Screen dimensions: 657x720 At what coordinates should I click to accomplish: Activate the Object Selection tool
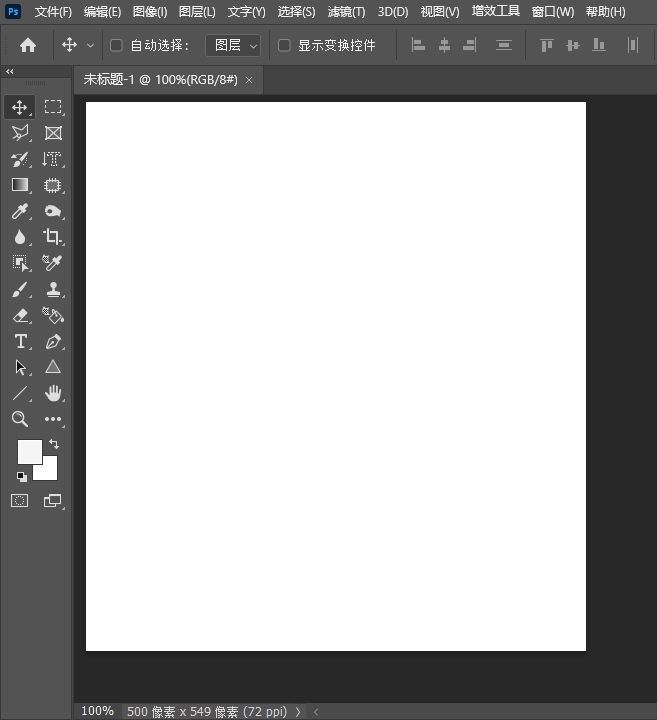(x=20, y=264)
